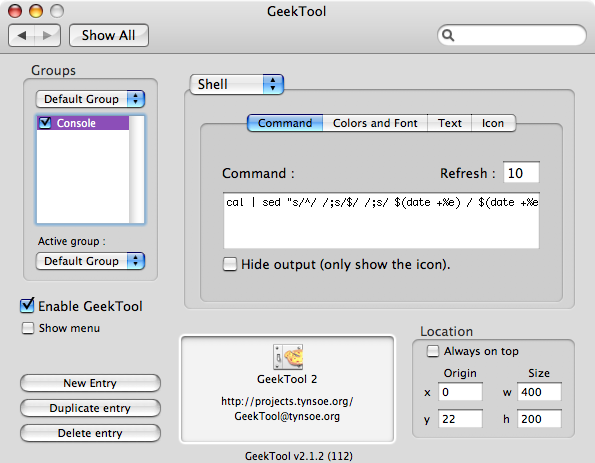Switch to the Colors and Font tab
Screen dimensions: 595x463
coord(375,123)
